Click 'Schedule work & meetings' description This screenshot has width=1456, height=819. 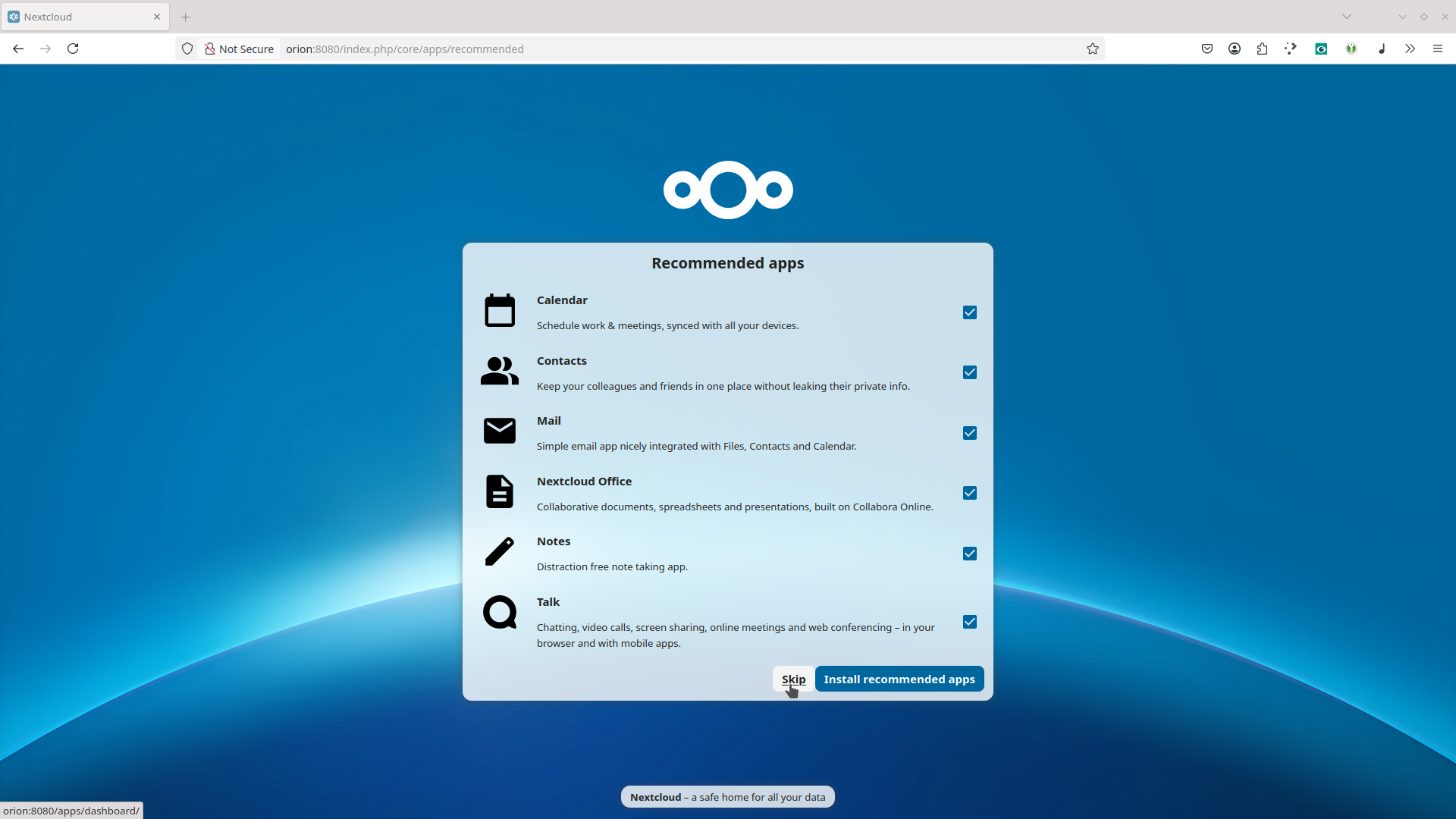pos(667,325)
